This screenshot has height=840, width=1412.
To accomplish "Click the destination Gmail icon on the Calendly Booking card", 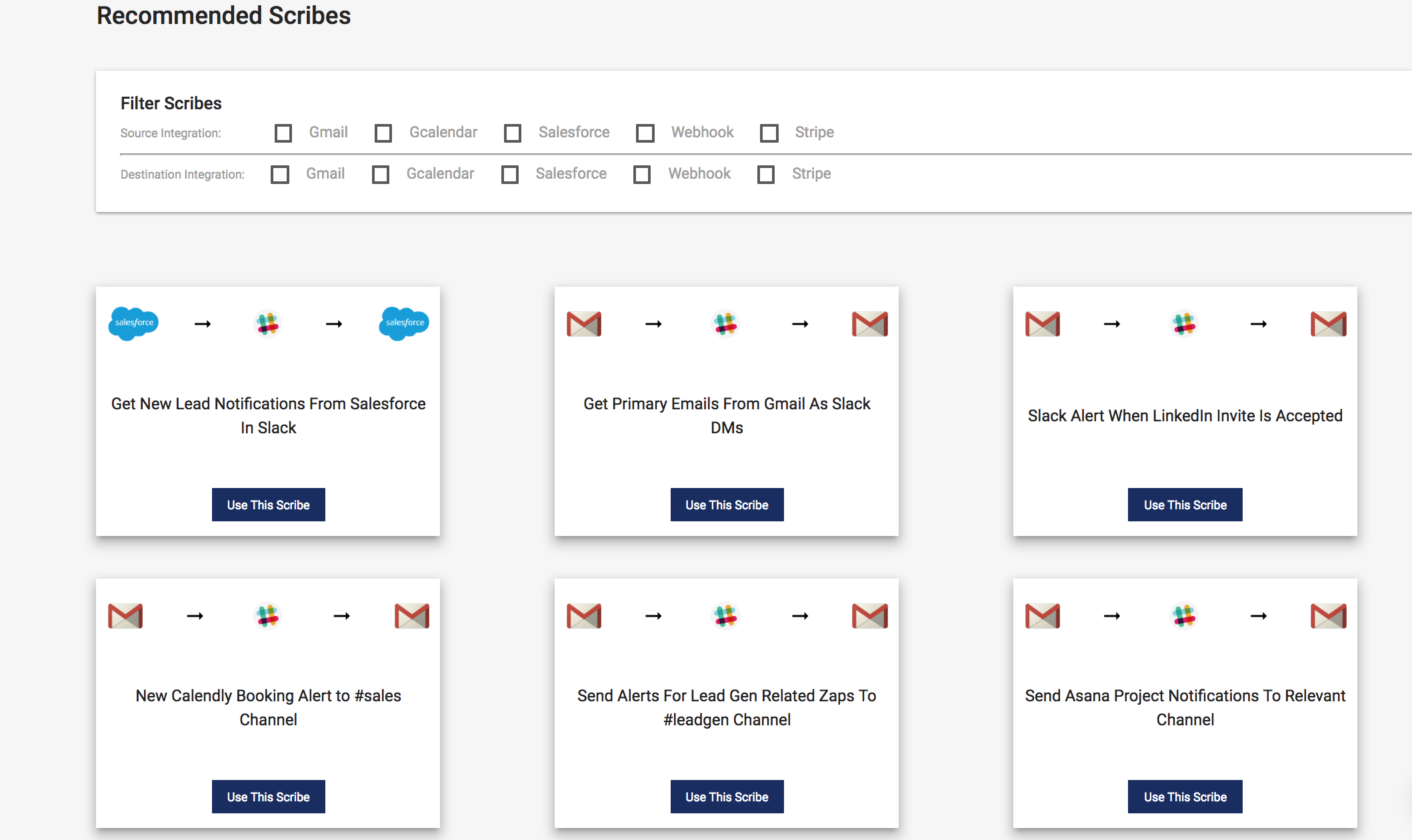I will 412,616.
